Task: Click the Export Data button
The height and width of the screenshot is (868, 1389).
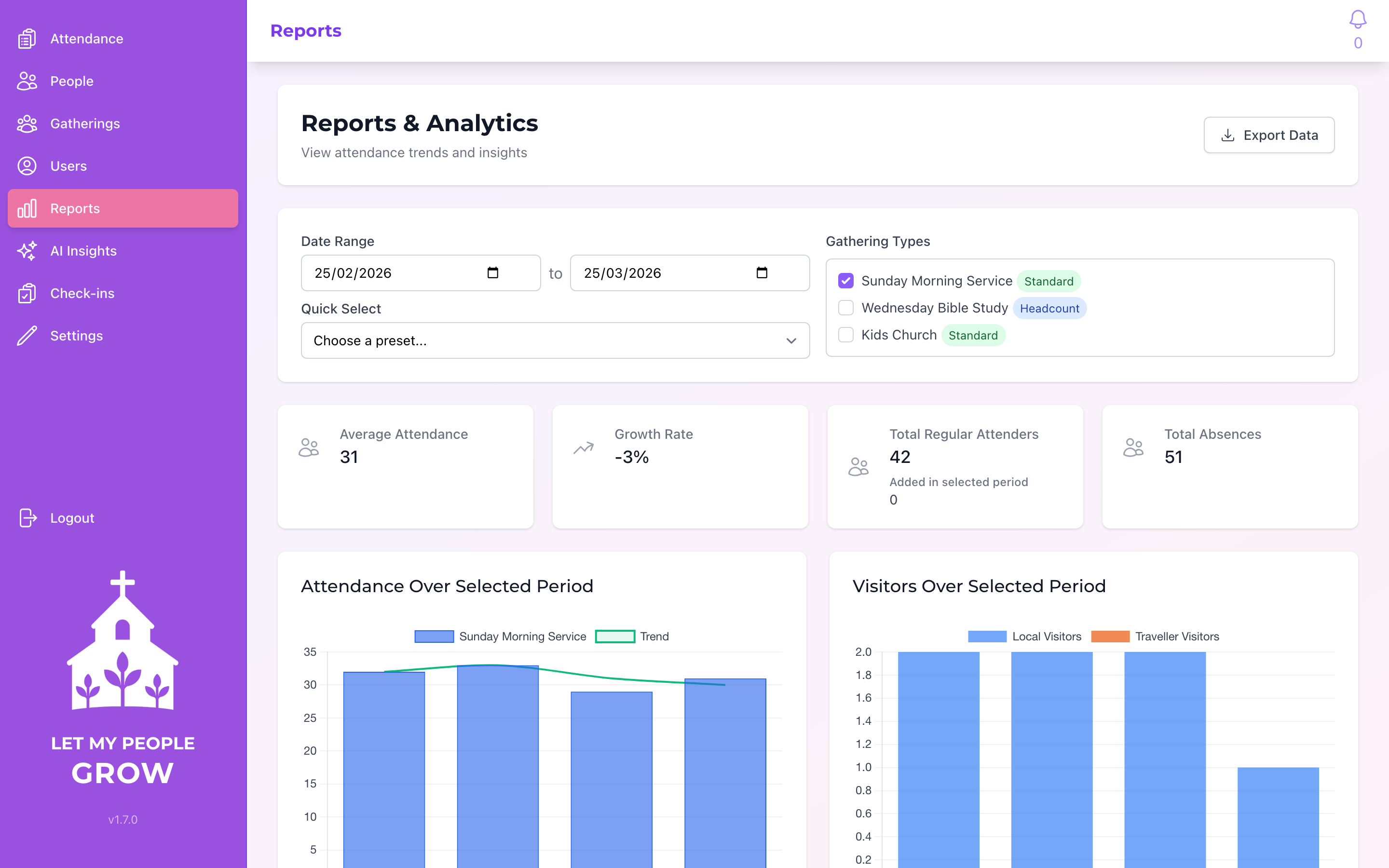Action: pos(1269,135)
